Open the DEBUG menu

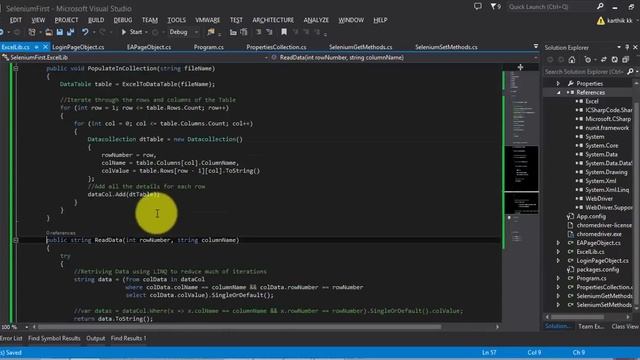pos(122,20)
